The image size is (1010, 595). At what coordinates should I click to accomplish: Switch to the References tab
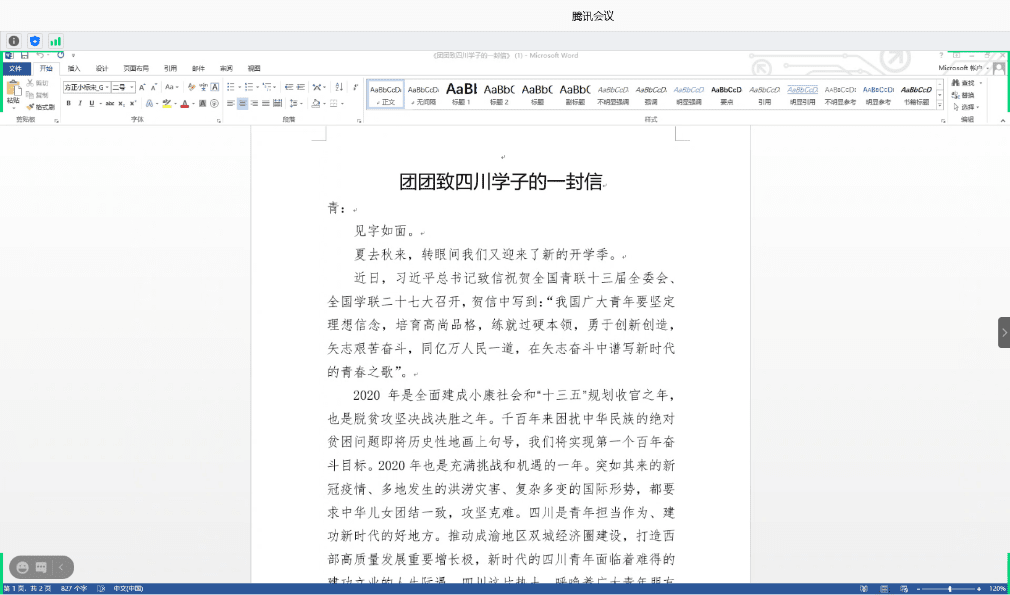[170, 68]
